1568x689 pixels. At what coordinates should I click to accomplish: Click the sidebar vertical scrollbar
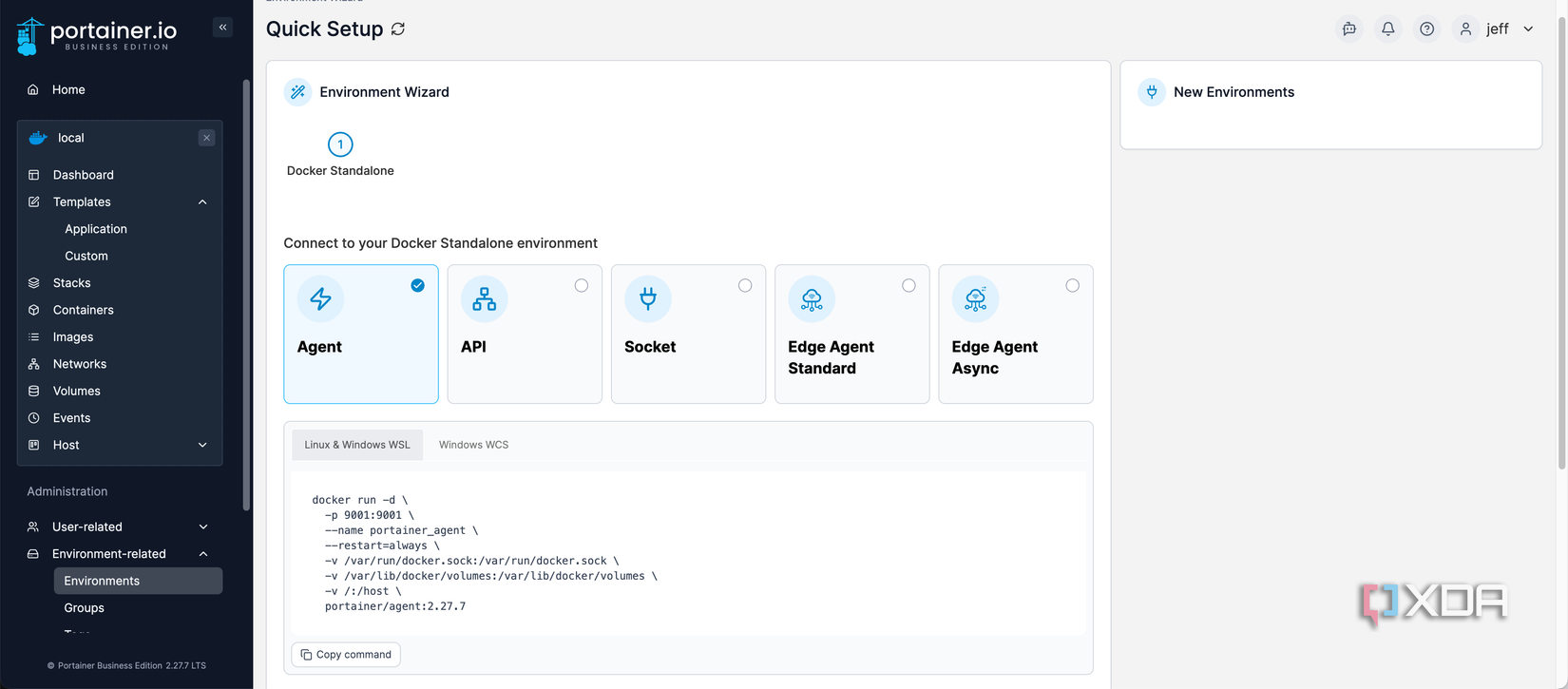click(246, 295)
